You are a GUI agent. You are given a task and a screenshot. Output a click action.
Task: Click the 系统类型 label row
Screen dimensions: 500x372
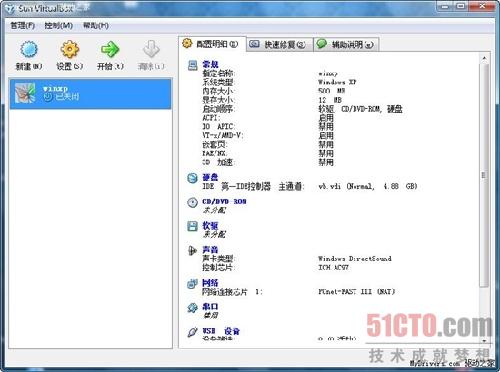218,82
